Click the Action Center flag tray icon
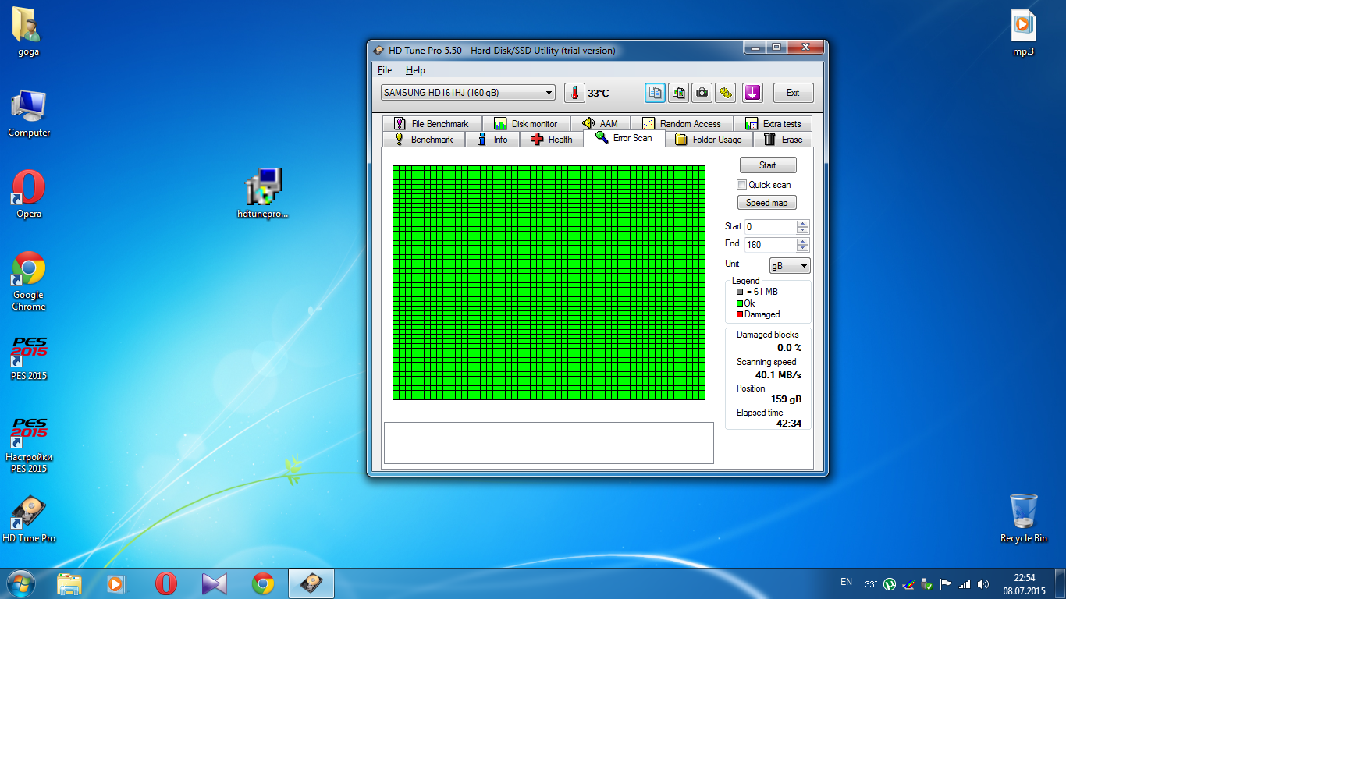1366x768 pixels. tap(946, 584)
